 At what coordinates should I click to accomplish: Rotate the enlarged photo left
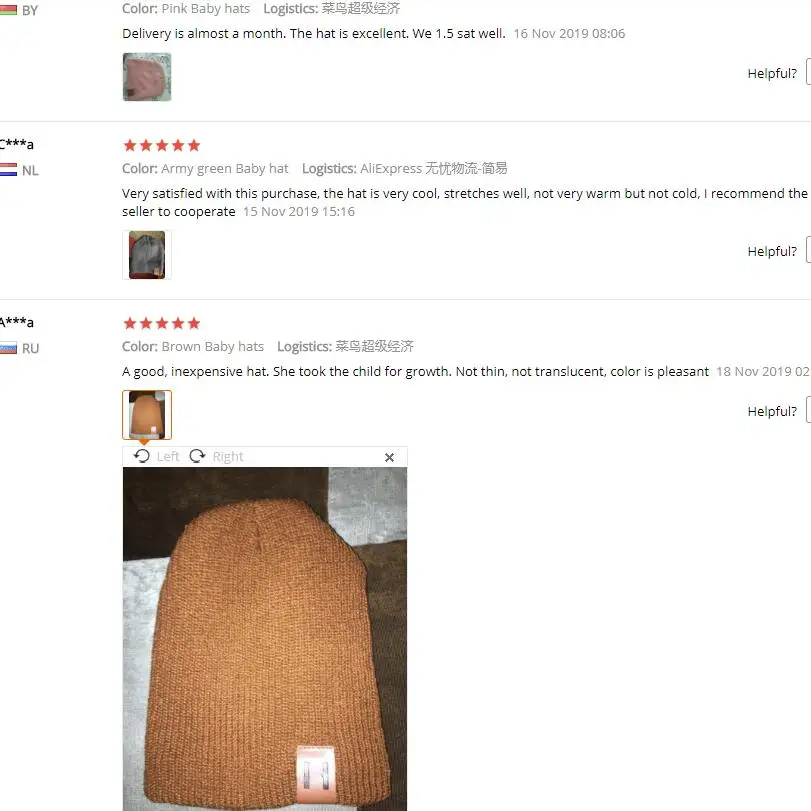(x=142, y=456)
